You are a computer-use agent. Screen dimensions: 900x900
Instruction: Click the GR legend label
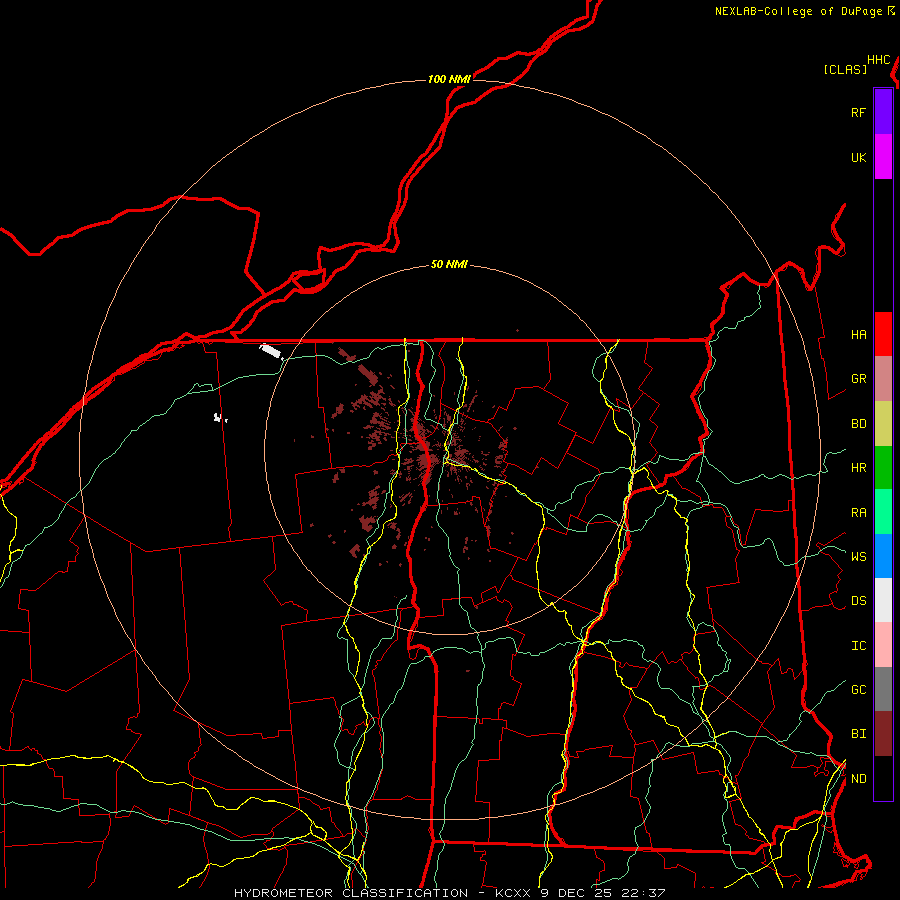click(x=858, y=379)
